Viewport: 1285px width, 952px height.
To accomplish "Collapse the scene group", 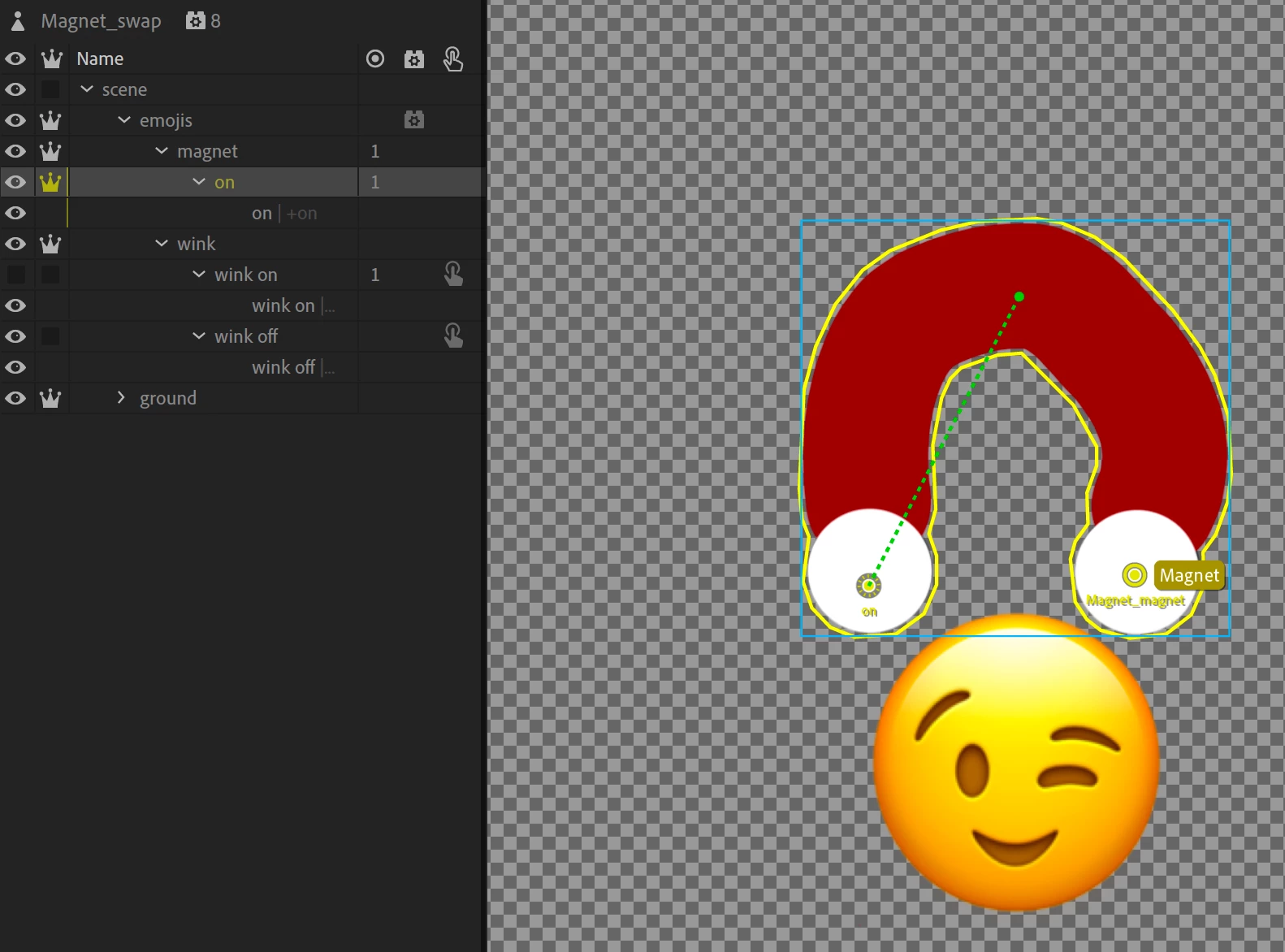I will (x=87, y=89).
